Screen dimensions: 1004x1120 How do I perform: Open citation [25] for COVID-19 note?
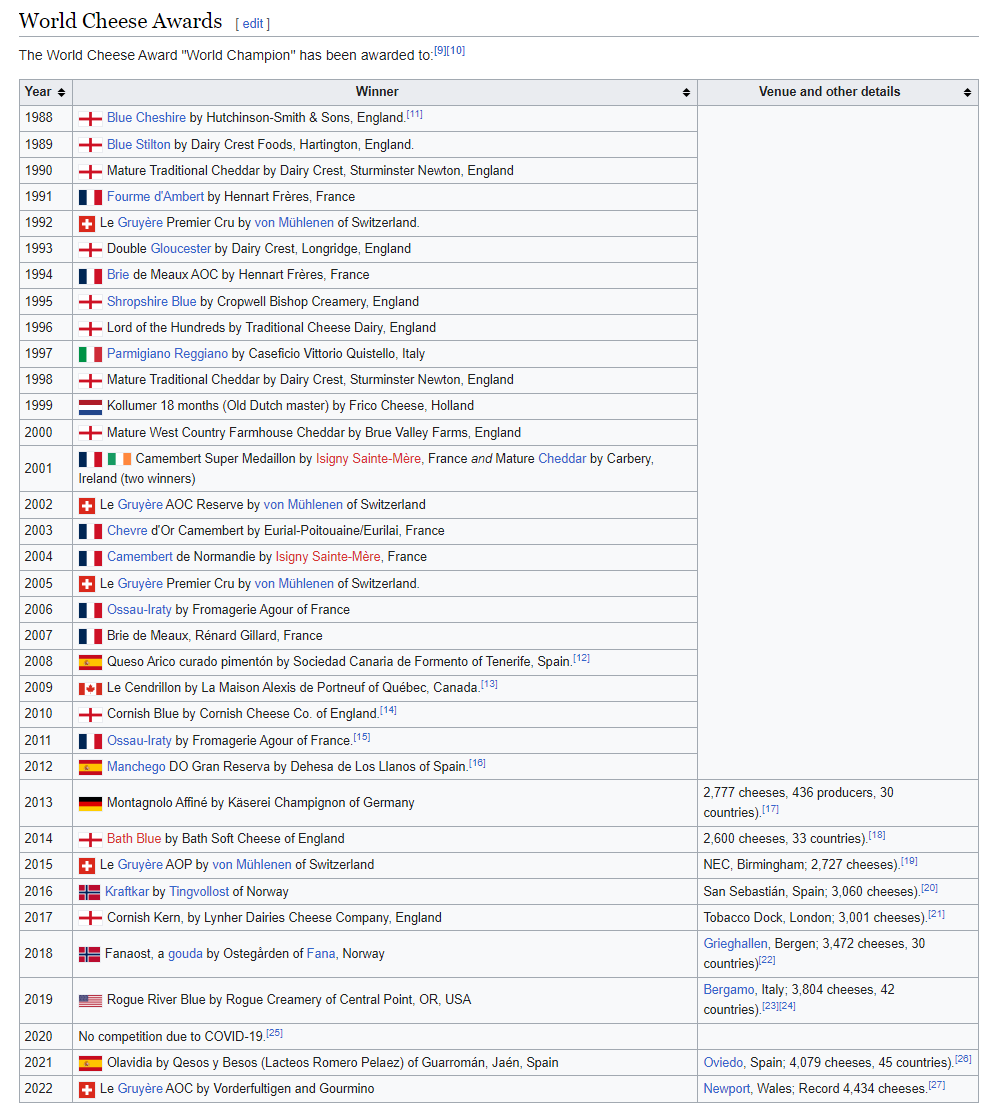point(275,1034)
